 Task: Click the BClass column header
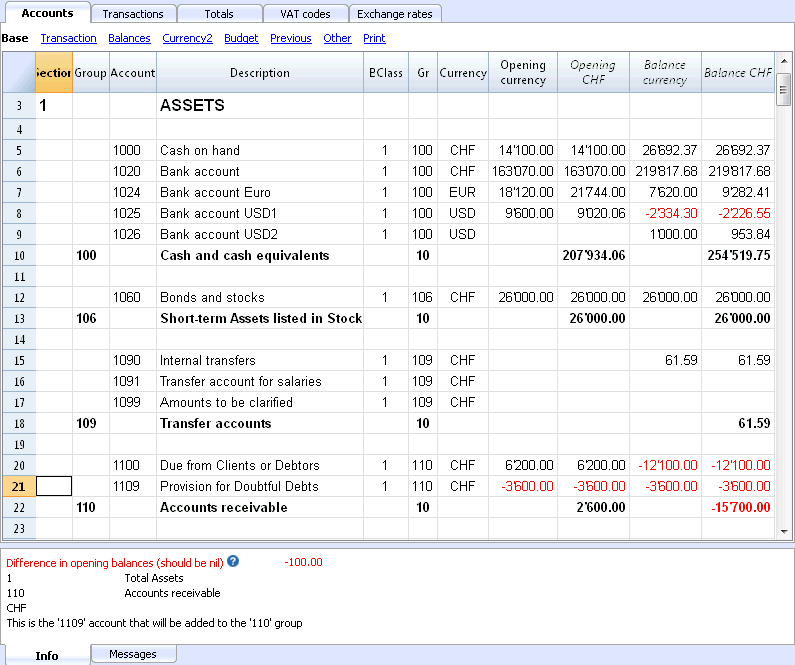(x=386, y=72)
